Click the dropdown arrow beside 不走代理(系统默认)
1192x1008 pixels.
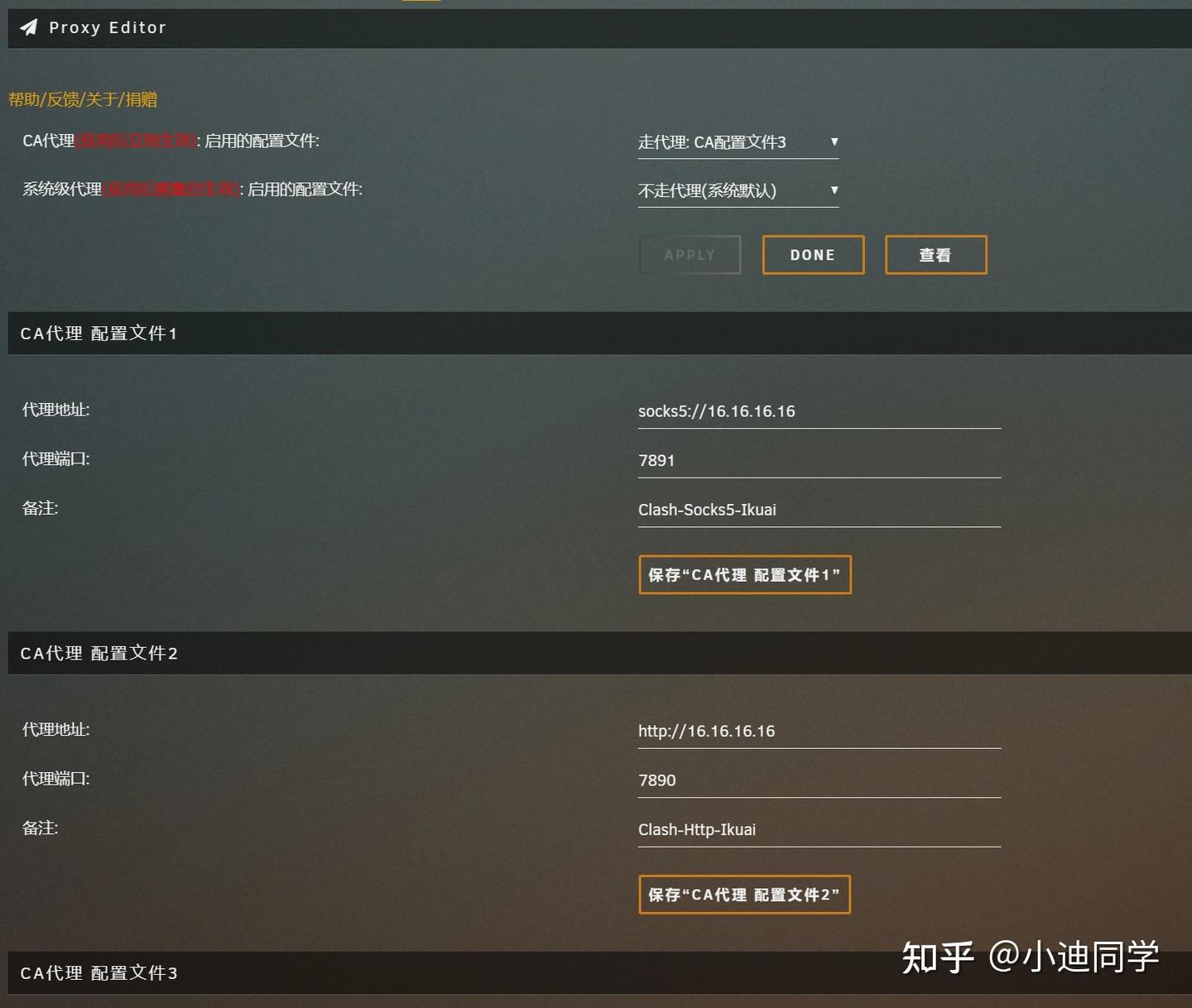coord(834,190)
